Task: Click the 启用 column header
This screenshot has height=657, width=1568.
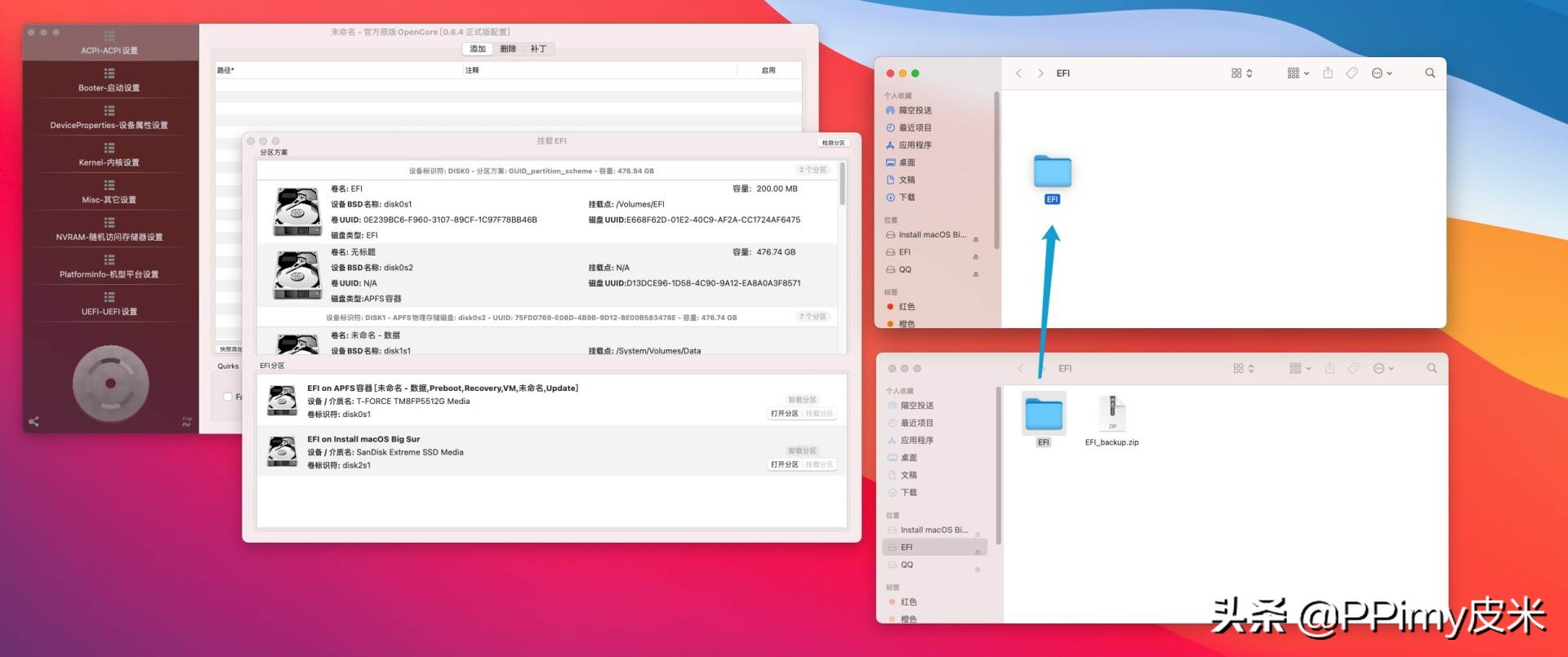Action: [768, 70]
